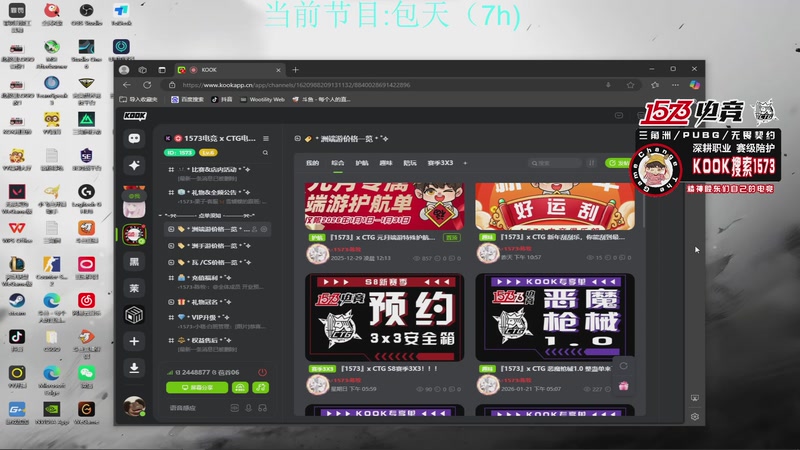This screenshot has width=800, height=450.
Task: Click the browser refresh button
Action: point(147,85)
